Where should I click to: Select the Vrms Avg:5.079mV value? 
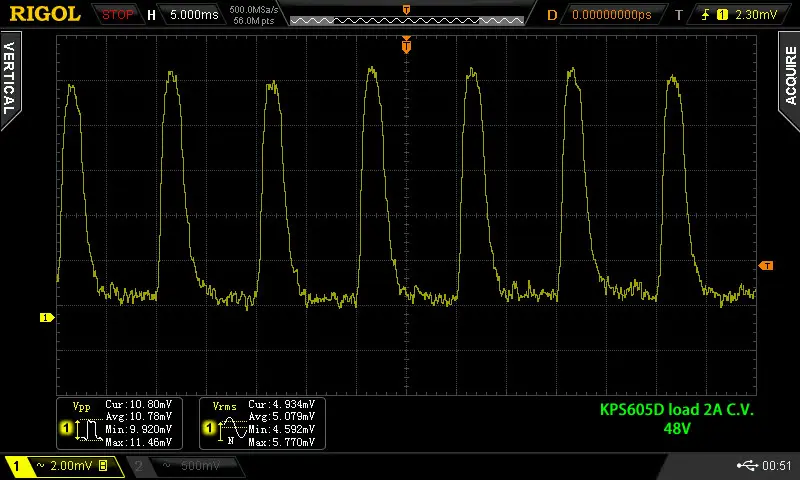point(281,417)
